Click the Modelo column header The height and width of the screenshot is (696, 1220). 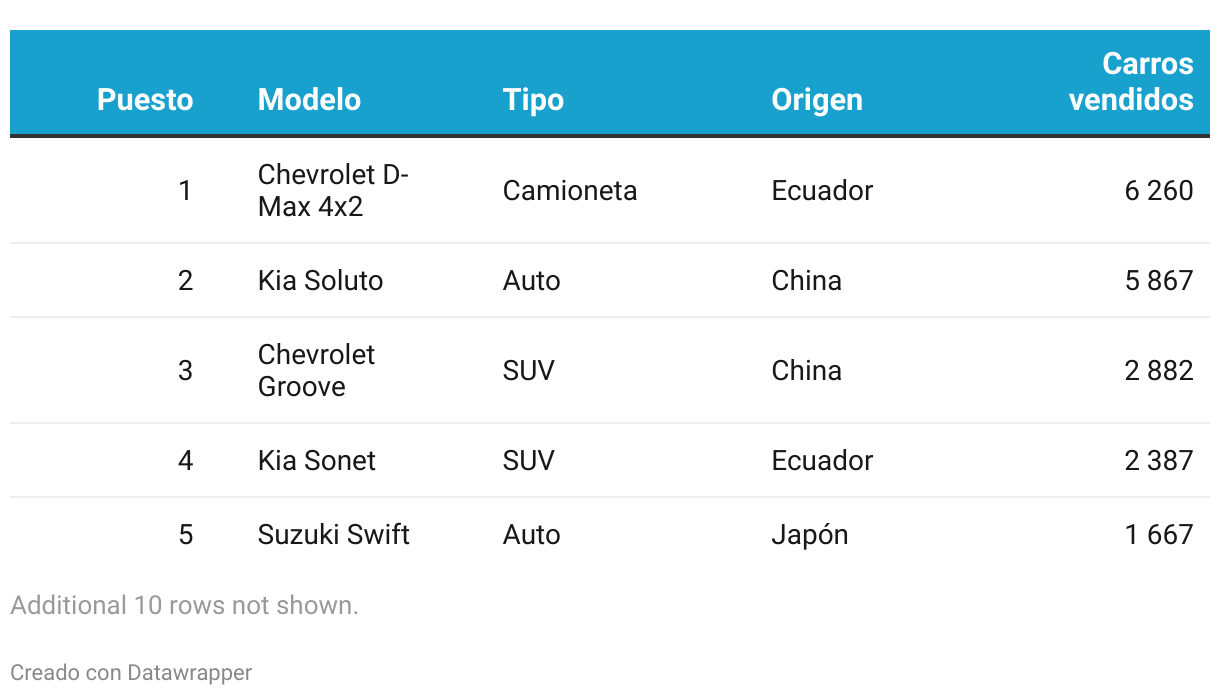[x=309, y=100]
